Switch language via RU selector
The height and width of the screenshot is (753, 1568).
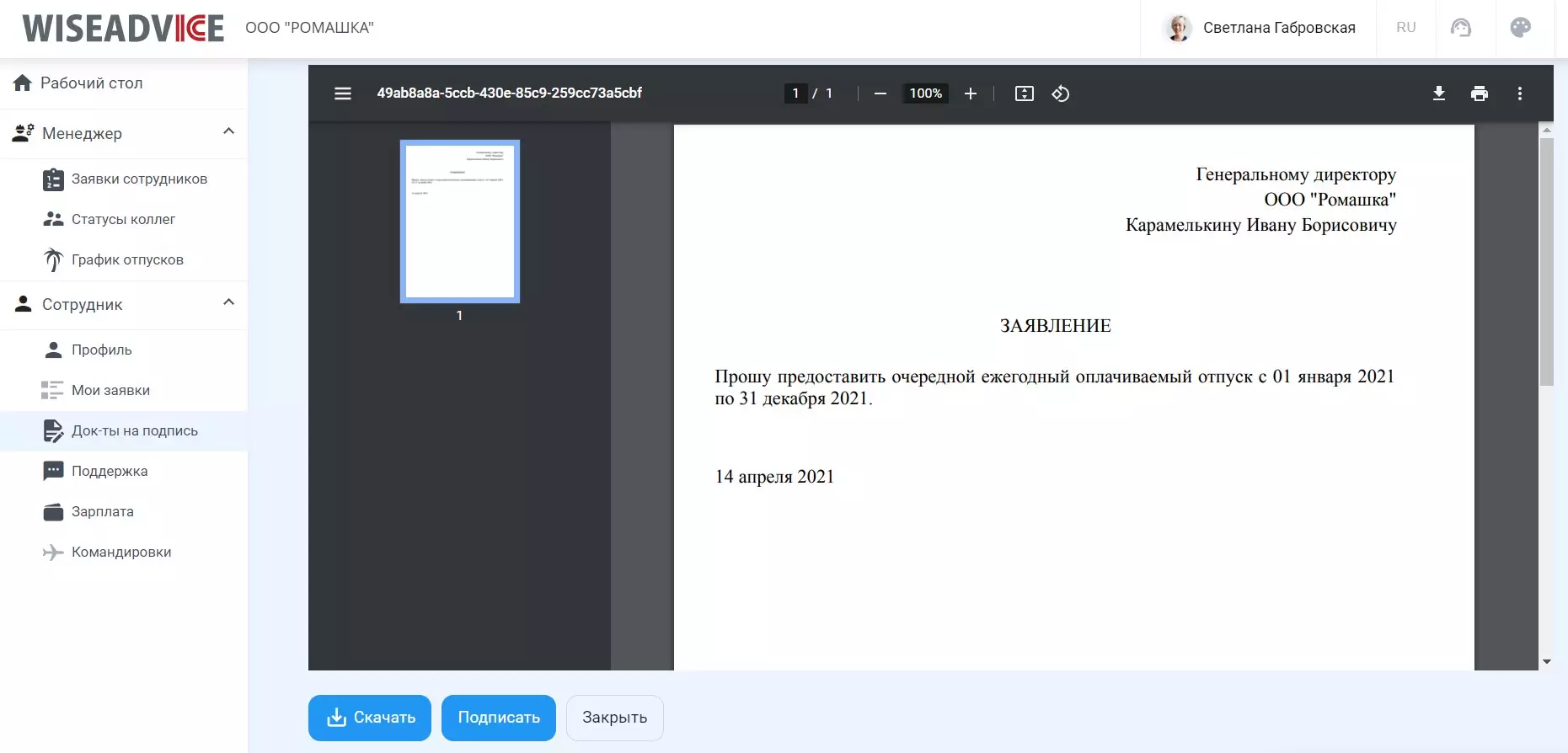[1406, 28]
